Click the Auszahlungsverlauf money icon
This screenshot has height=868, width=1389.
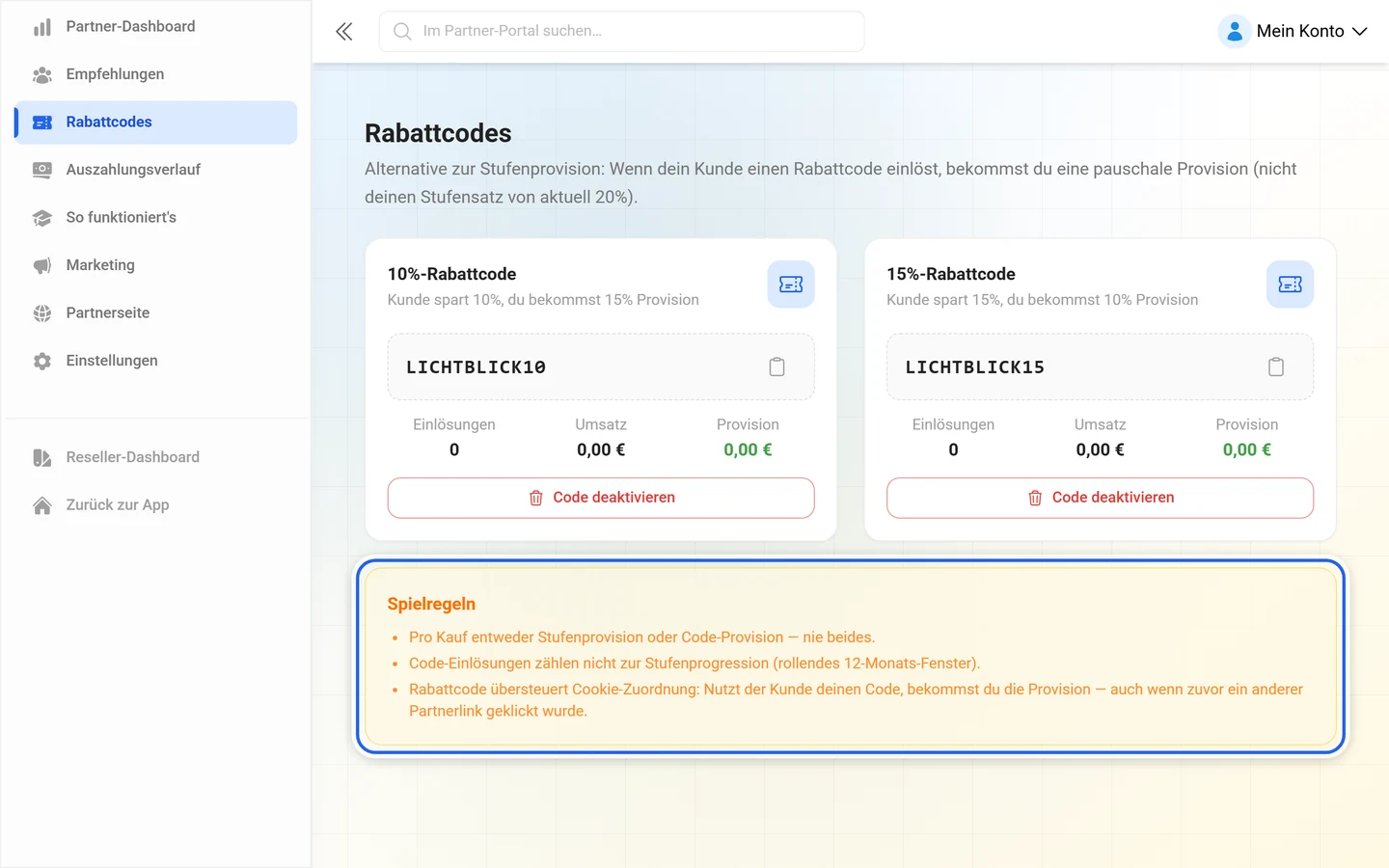pyautogui.click(x=42, y=170)
